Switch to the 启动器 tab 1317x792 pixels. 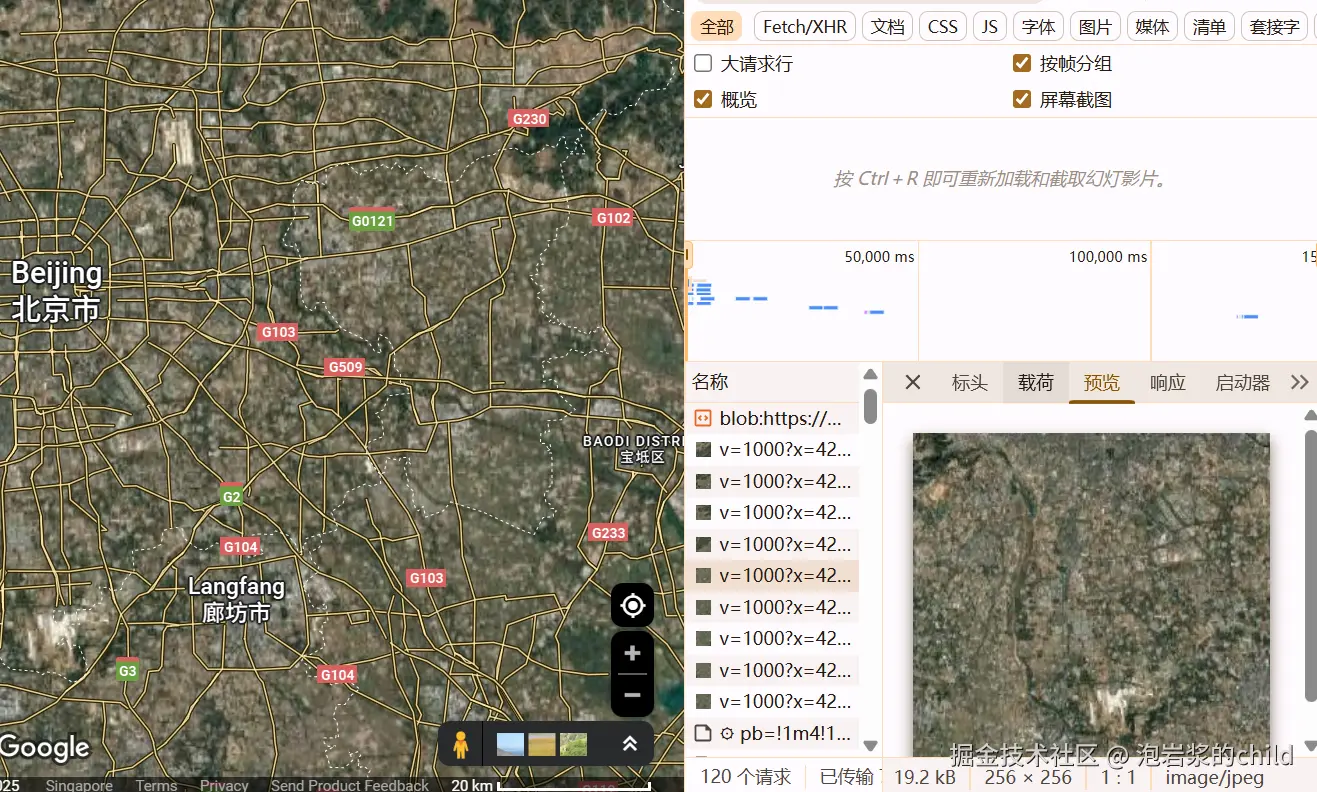click(x=1242, y=382)
